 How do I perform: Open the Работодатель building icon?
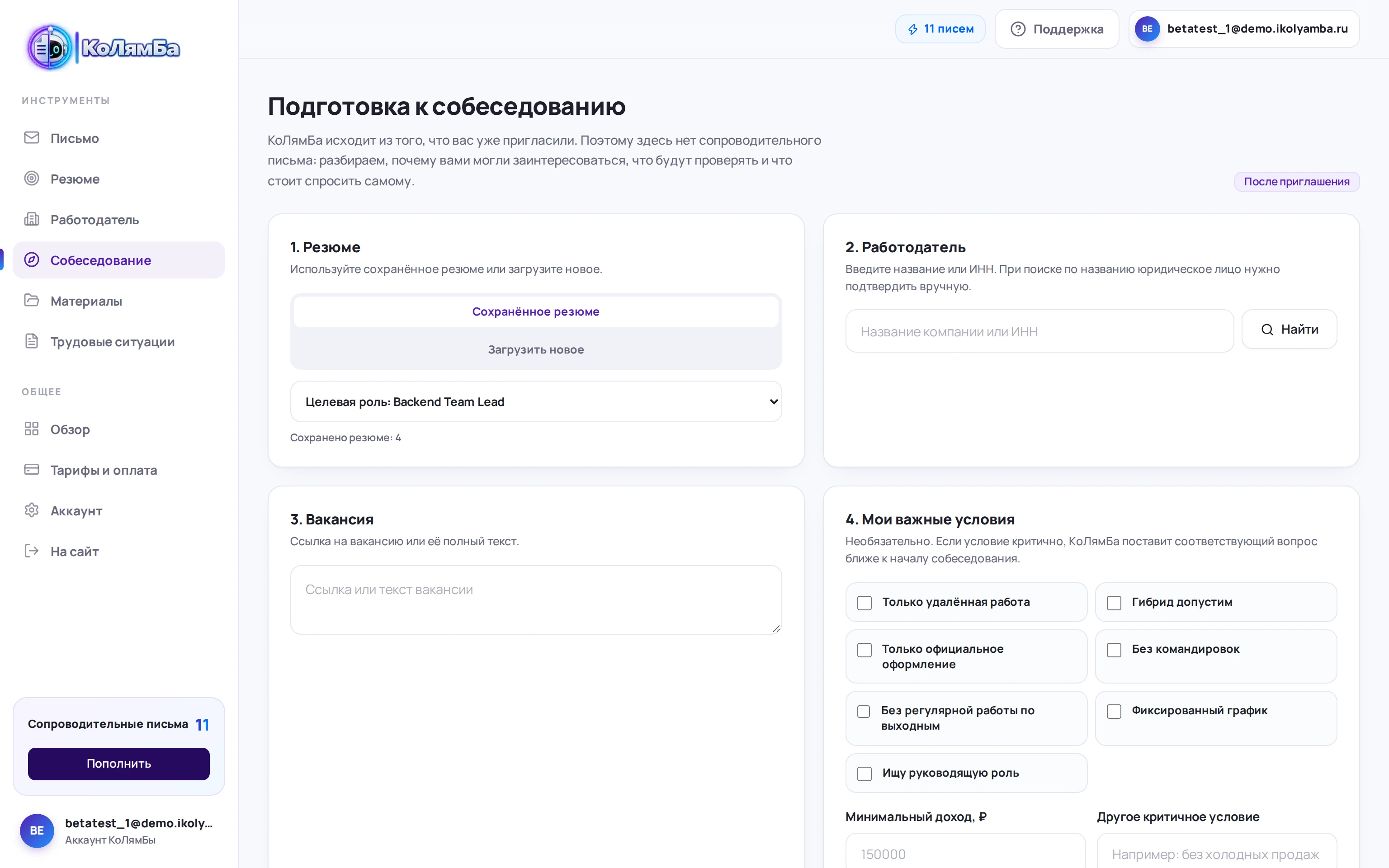coord(32,219)
